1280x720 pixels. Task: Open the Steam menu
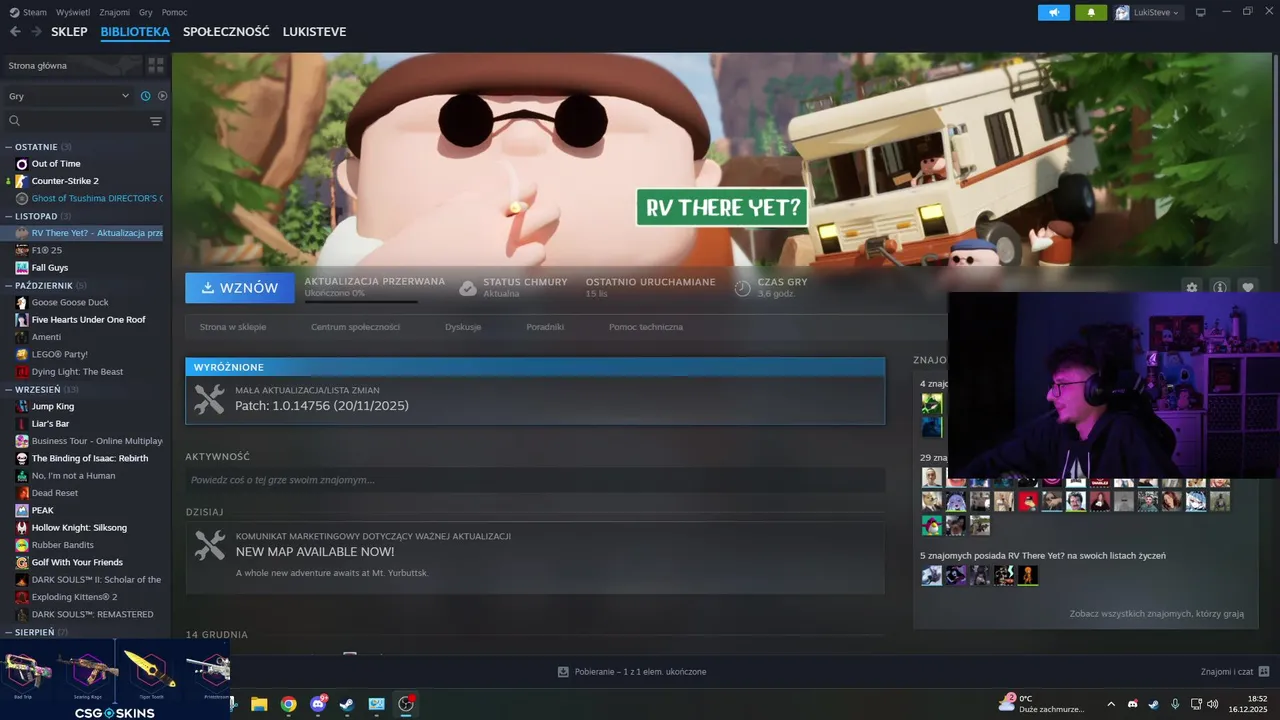[28, 12]
